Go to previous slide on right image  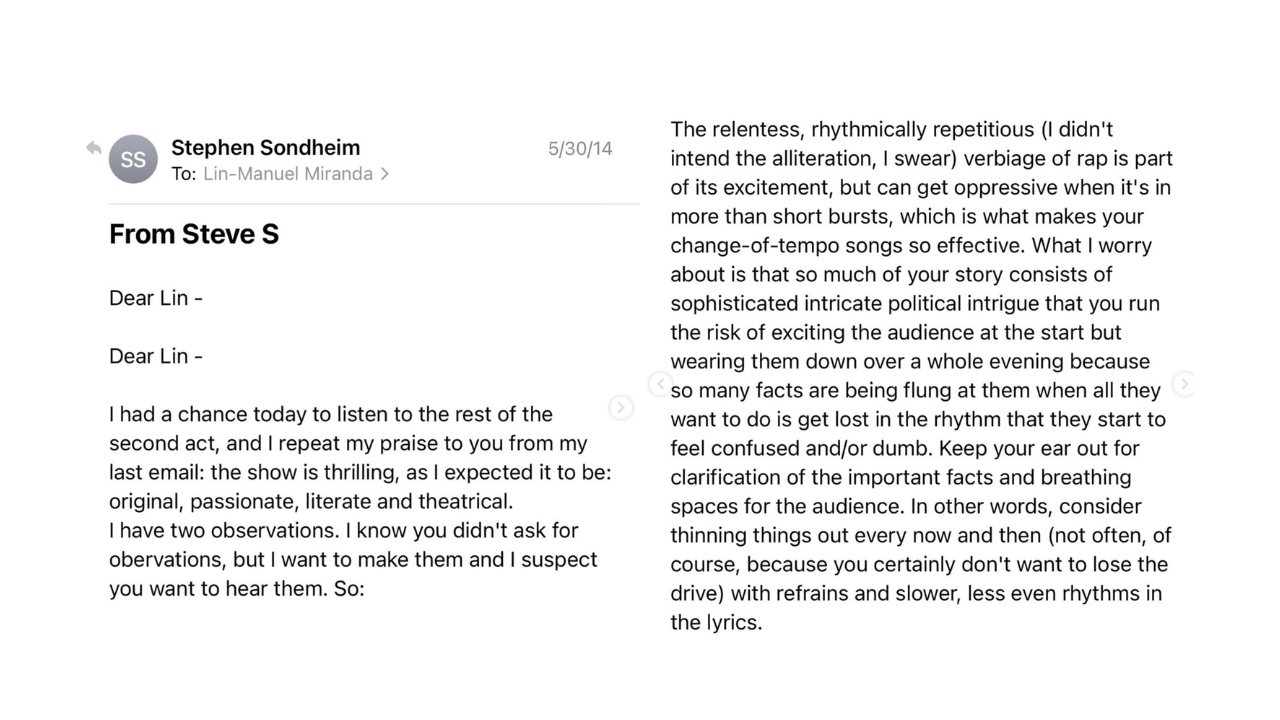(x=659, y=384)
